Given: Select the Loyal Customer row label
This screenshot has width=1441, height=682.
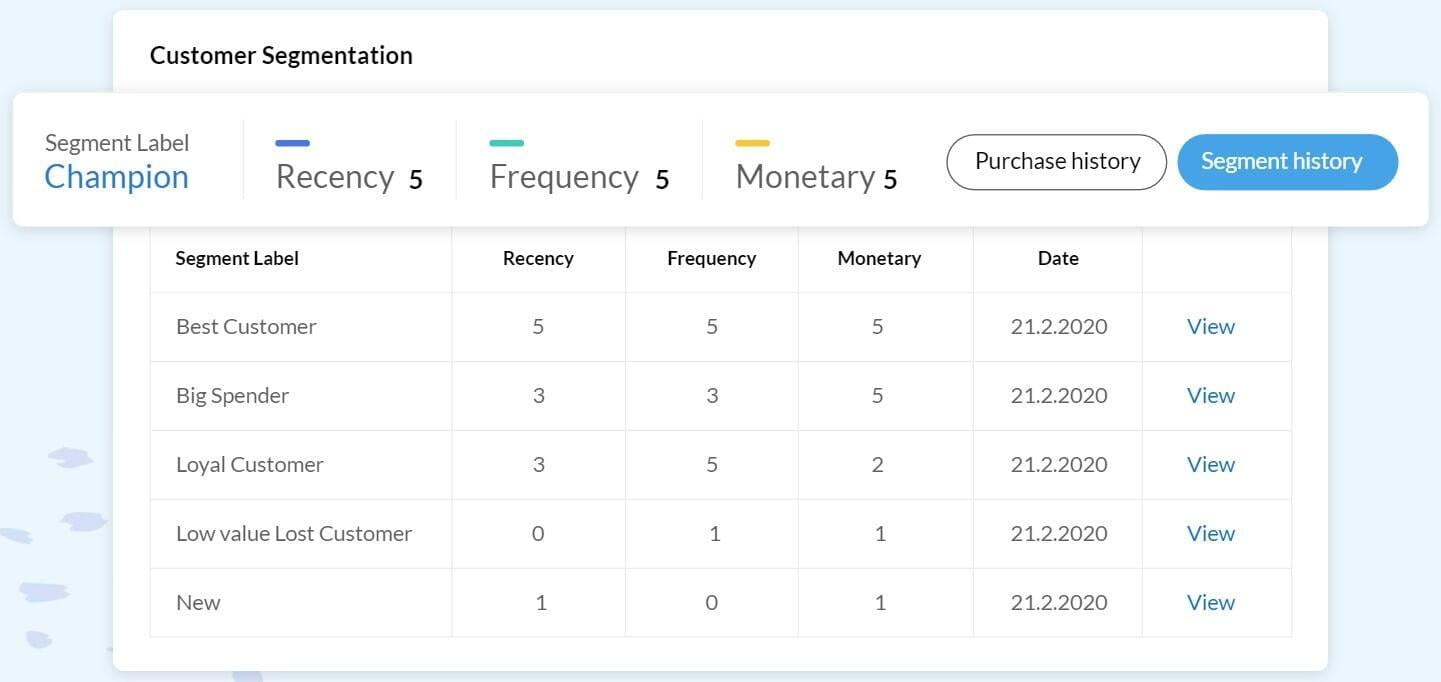Looking at the screenshot, I should coord(250,465).
